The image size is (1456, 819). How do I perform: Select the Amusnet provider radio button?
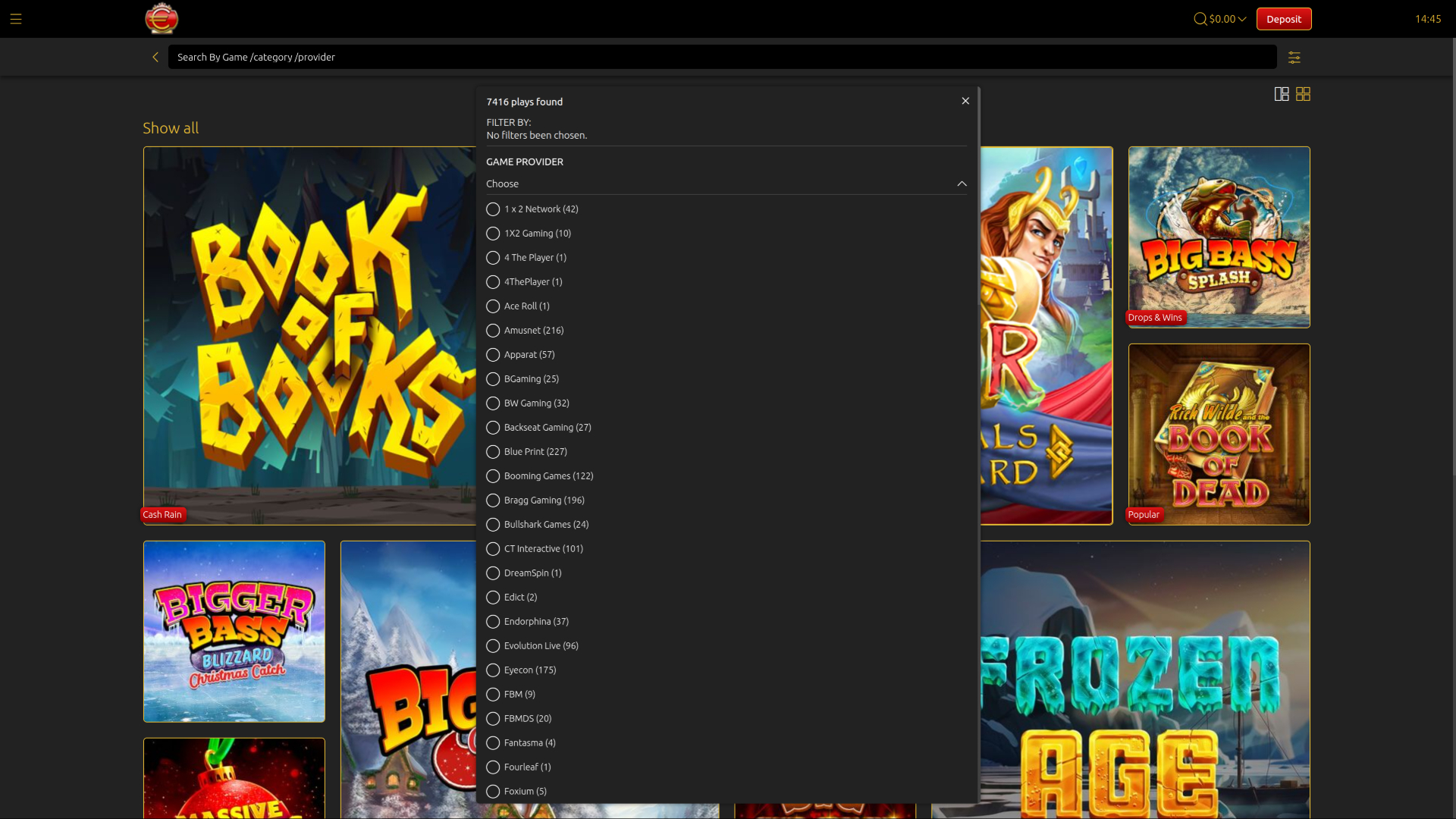[x=493, y=331]
